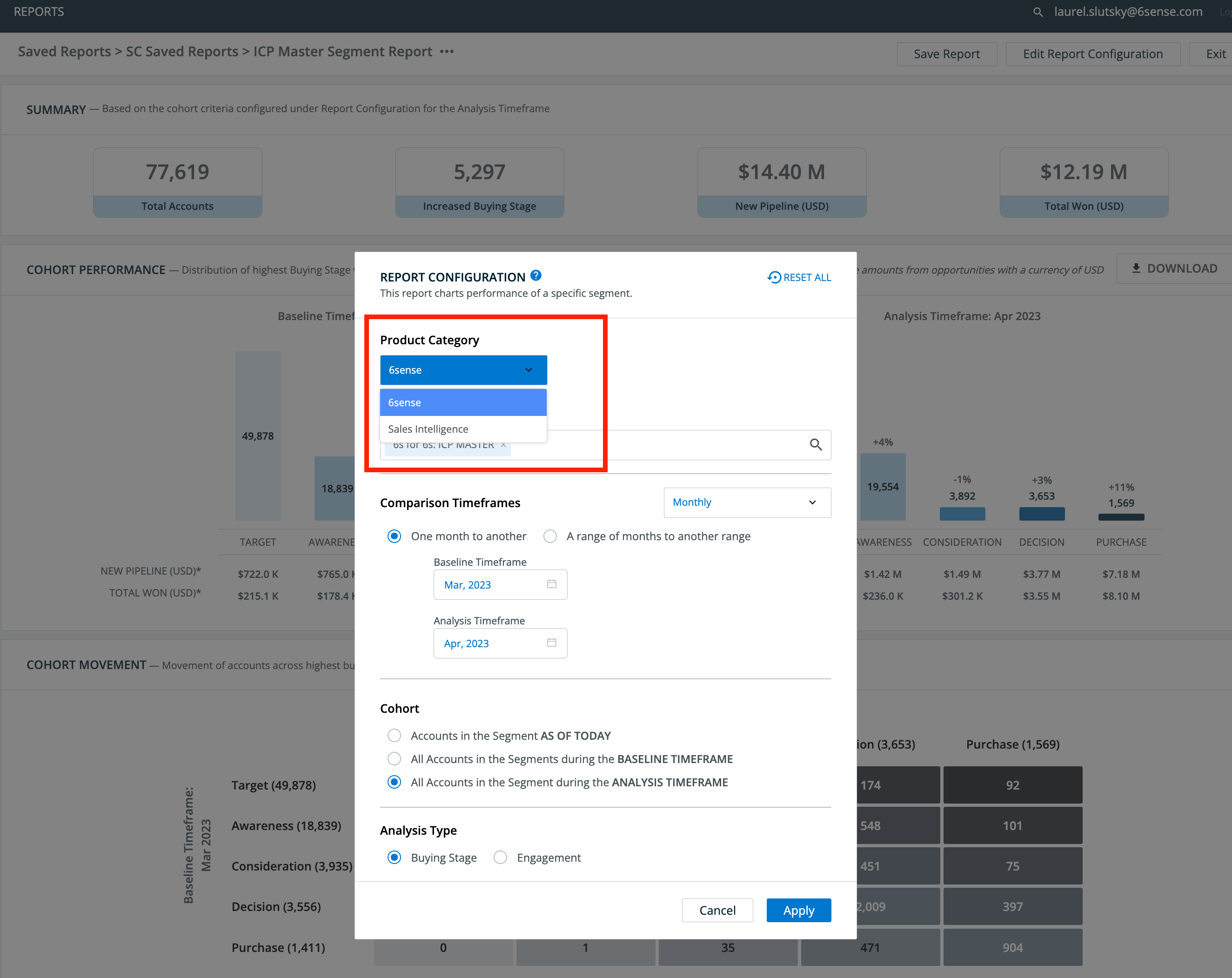Click the Total Won (USD) card
The height and width of the screenshot is (978, 1232).
(x=1084, y=182)
